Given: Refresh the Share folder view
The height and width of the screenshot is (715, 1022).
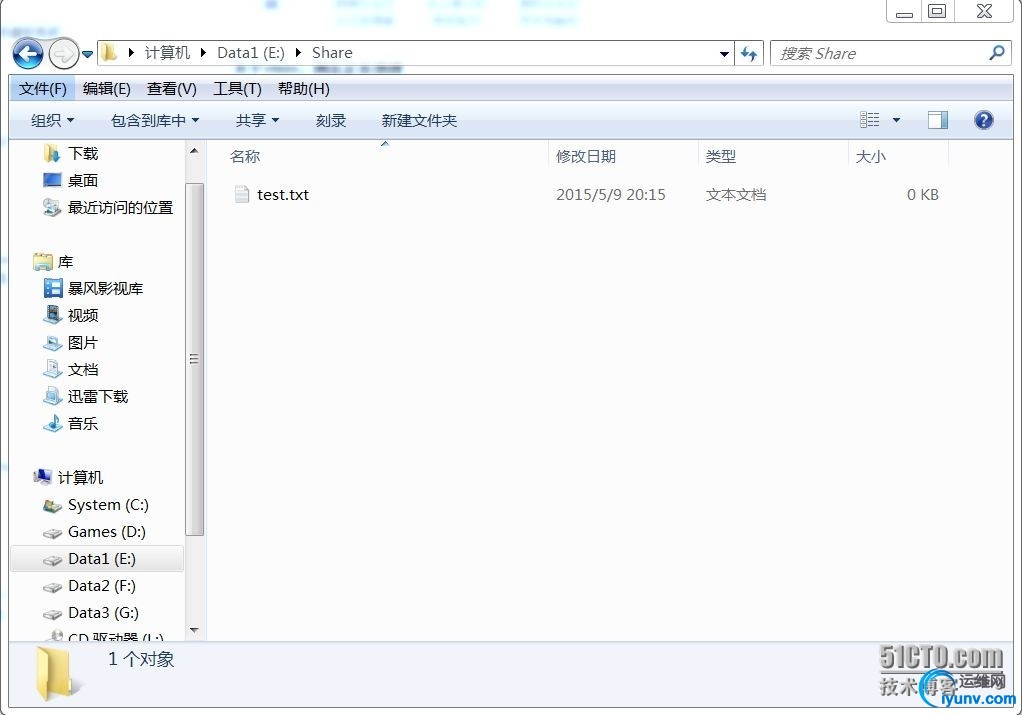Looking at the screenshot, I should pos(749,53).
